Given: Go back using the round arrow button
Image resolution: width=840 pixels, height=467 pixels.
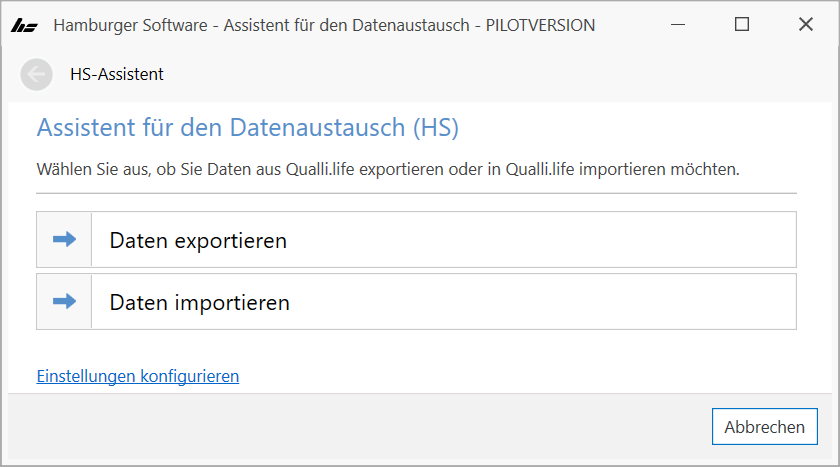Looking at the screenshot, I should click(36, 74).
